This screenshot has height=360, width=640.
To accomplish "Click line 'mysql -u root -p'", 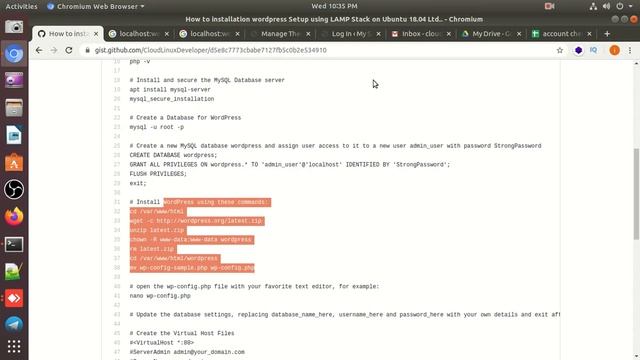I will (157, 127).
